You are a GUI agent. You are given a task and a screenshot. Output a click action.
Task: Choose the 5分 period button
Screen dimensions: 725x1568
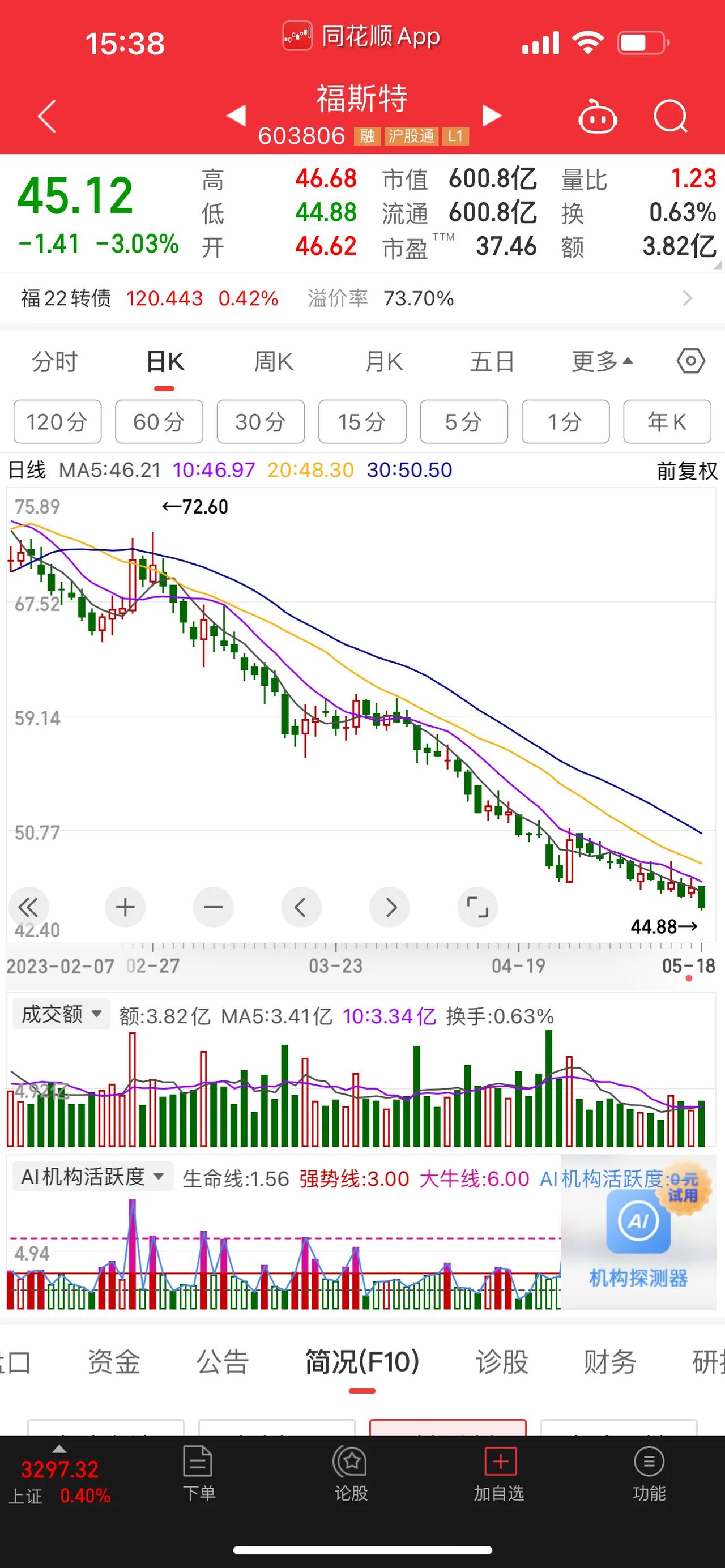(464, 421)
